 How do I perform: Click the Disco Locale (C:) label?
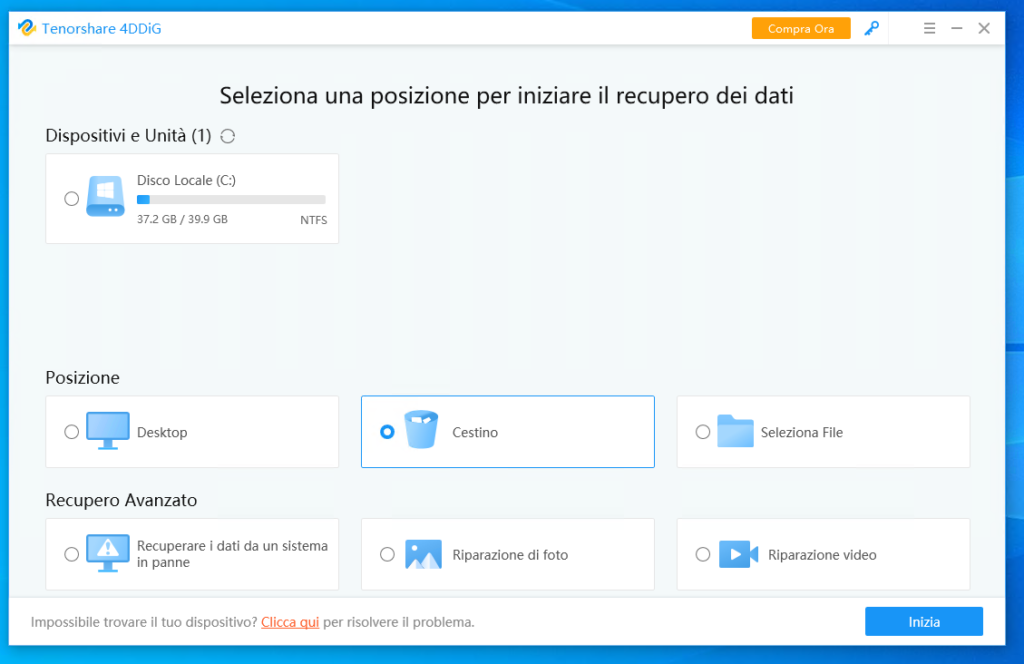[186, 180]
